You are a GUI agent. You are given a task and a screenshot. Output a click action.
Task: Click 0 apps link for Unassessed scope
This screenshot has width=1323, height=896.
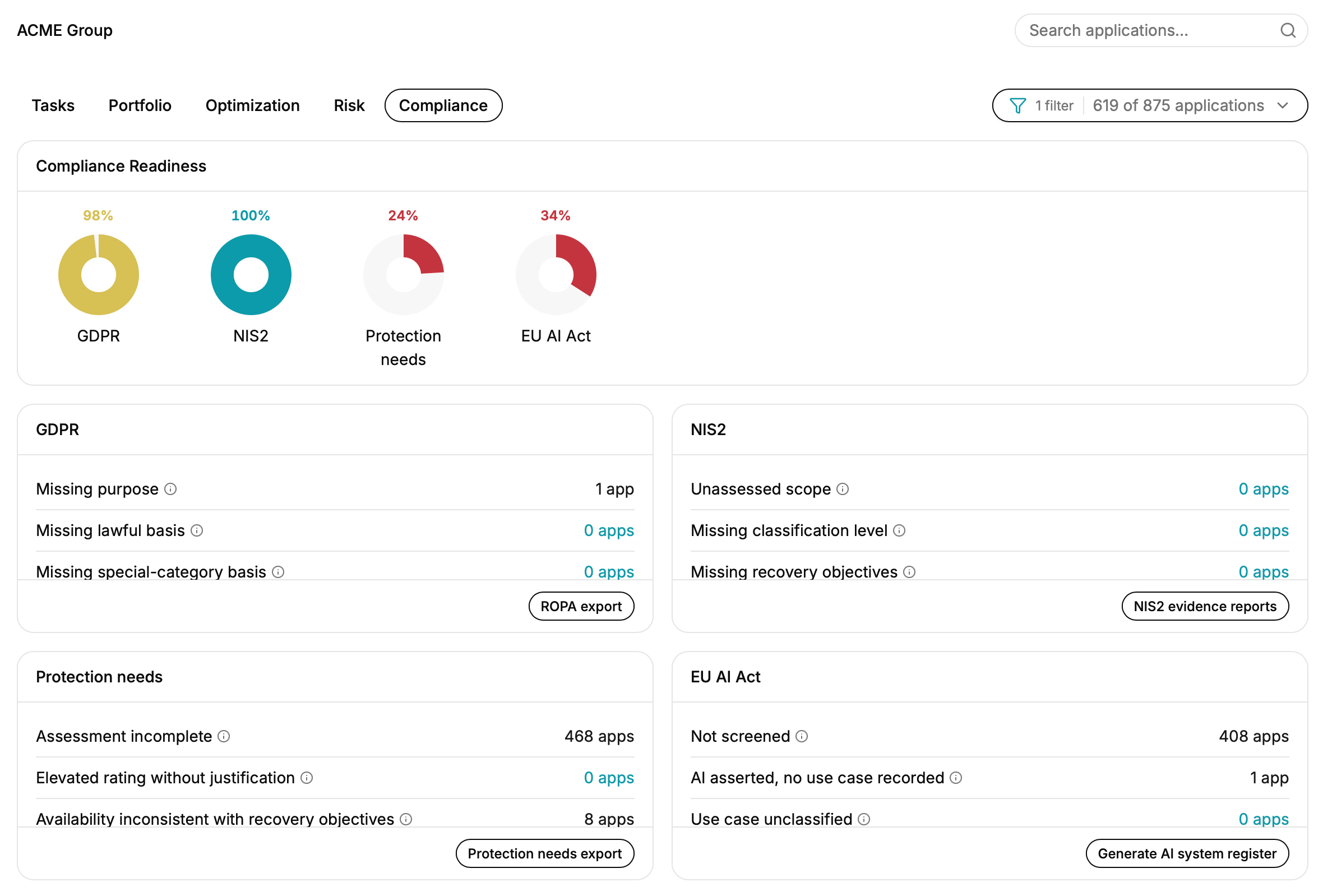click(x=1263, y=489)
